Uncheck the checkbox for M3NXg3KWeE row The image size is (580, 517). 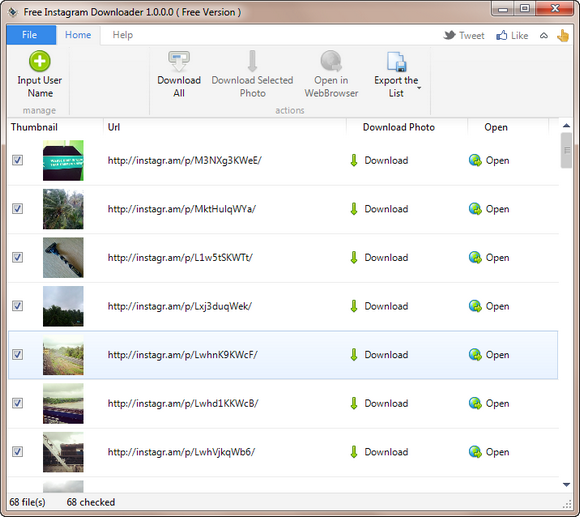pos(17,160)
